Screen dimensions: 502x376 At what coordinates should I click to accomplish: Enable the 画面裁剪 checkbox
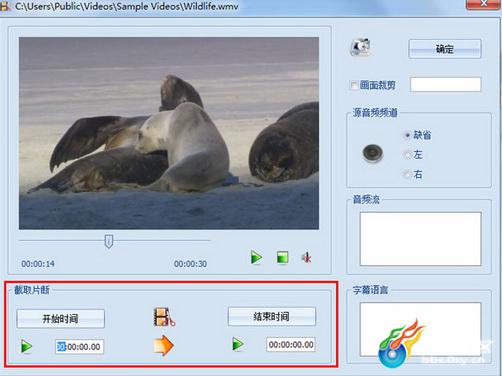[354, 85]
